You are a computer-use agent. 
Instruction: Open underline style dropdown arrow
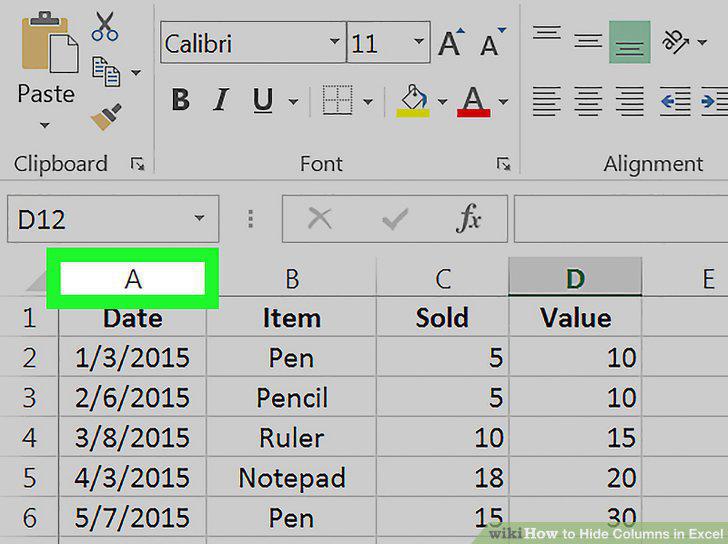point(293,101)
